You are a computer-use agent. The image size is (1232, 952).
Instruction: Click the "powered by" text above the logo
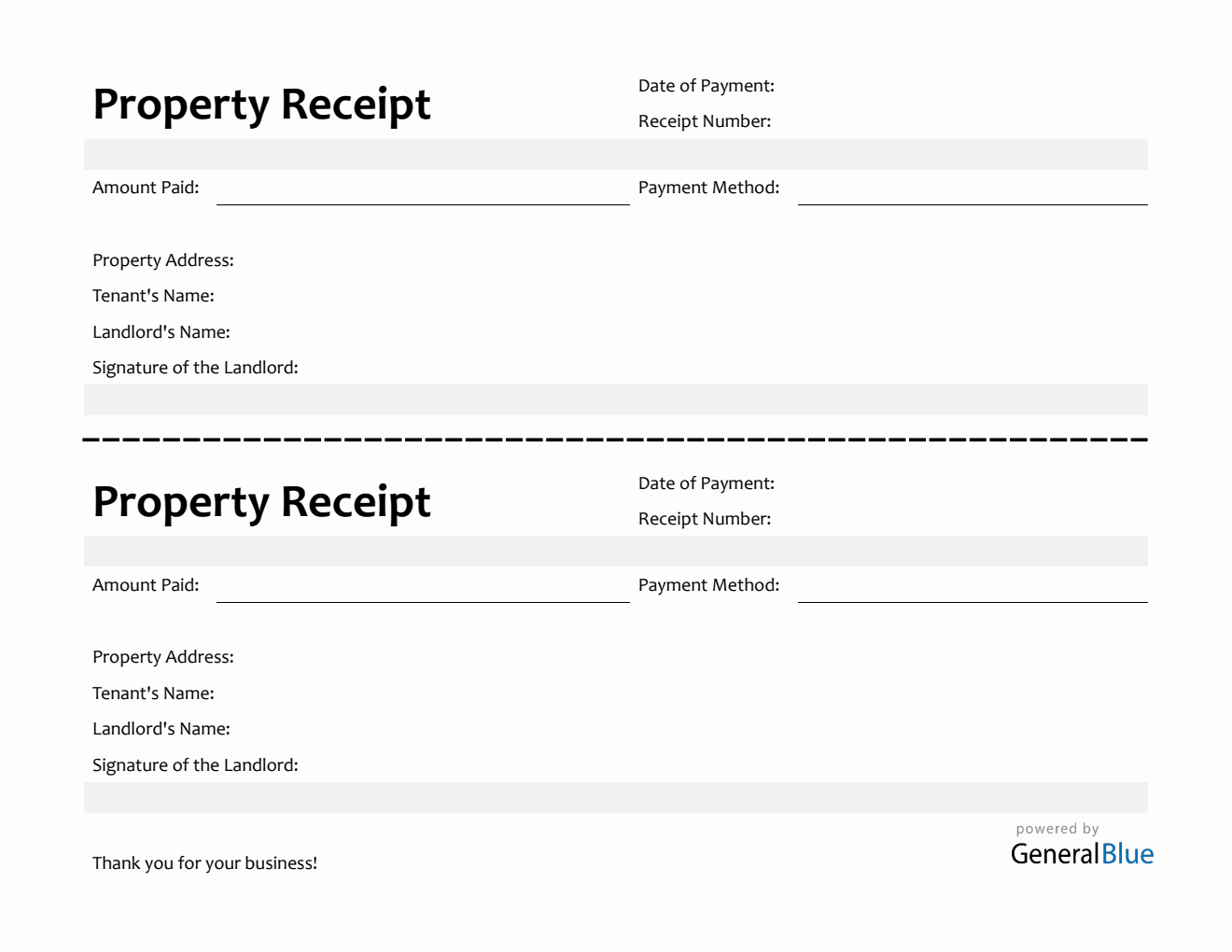click(x=1057, y=829)
